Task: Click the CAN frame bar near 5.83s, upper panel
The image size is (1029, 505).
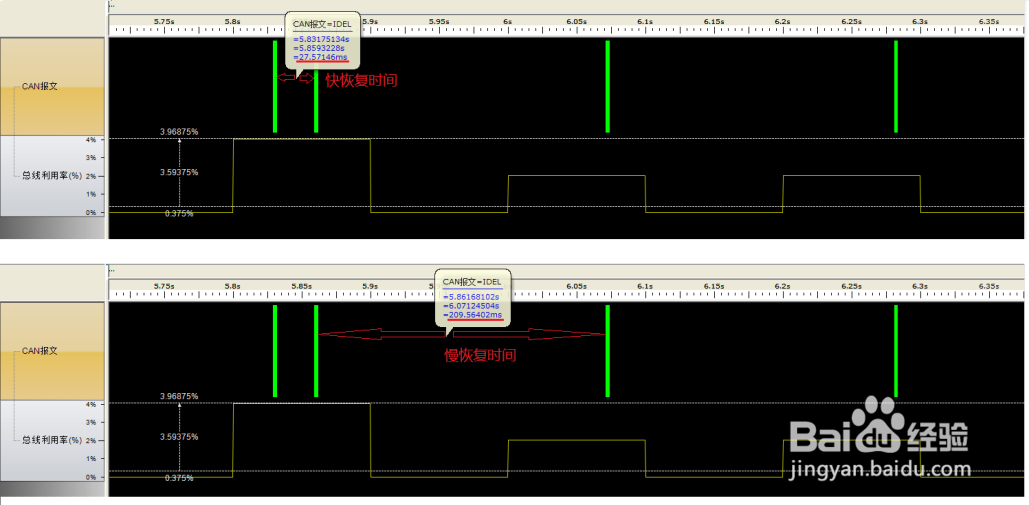Action: pyautogui.click(x=275, y=87)
